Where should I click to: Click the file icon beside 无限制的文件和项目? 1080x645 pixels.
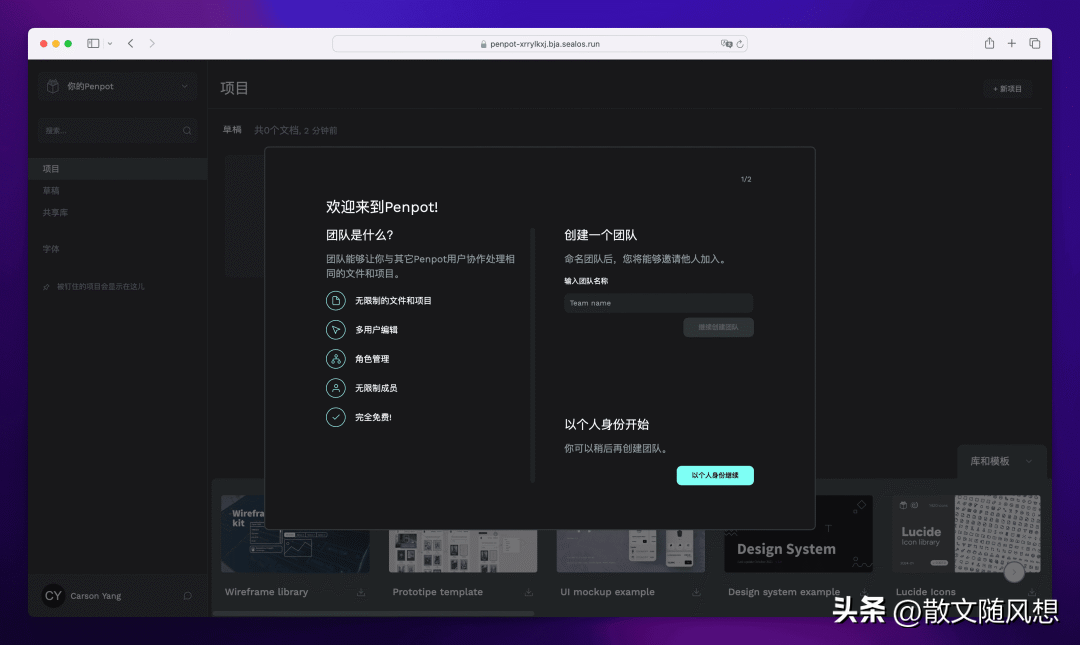click(335, 300)
